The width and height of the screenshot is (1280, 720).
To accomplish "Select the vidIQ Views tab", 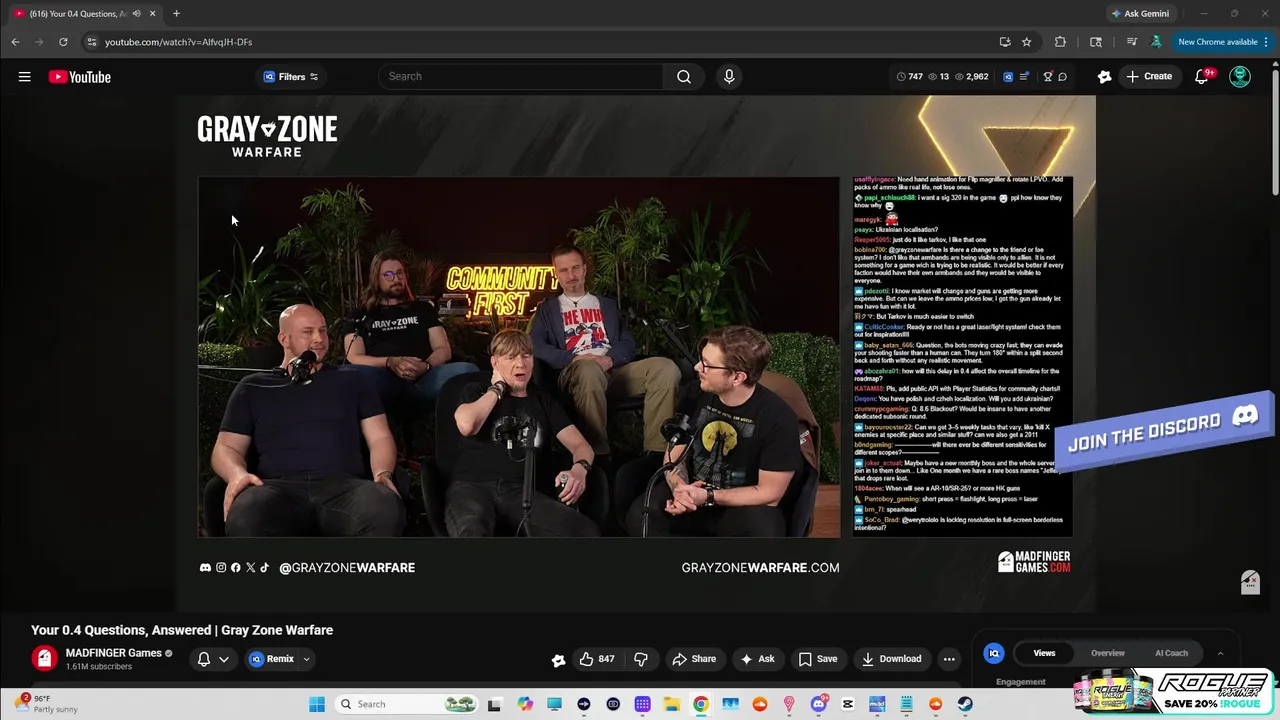I will (1044, 653).
